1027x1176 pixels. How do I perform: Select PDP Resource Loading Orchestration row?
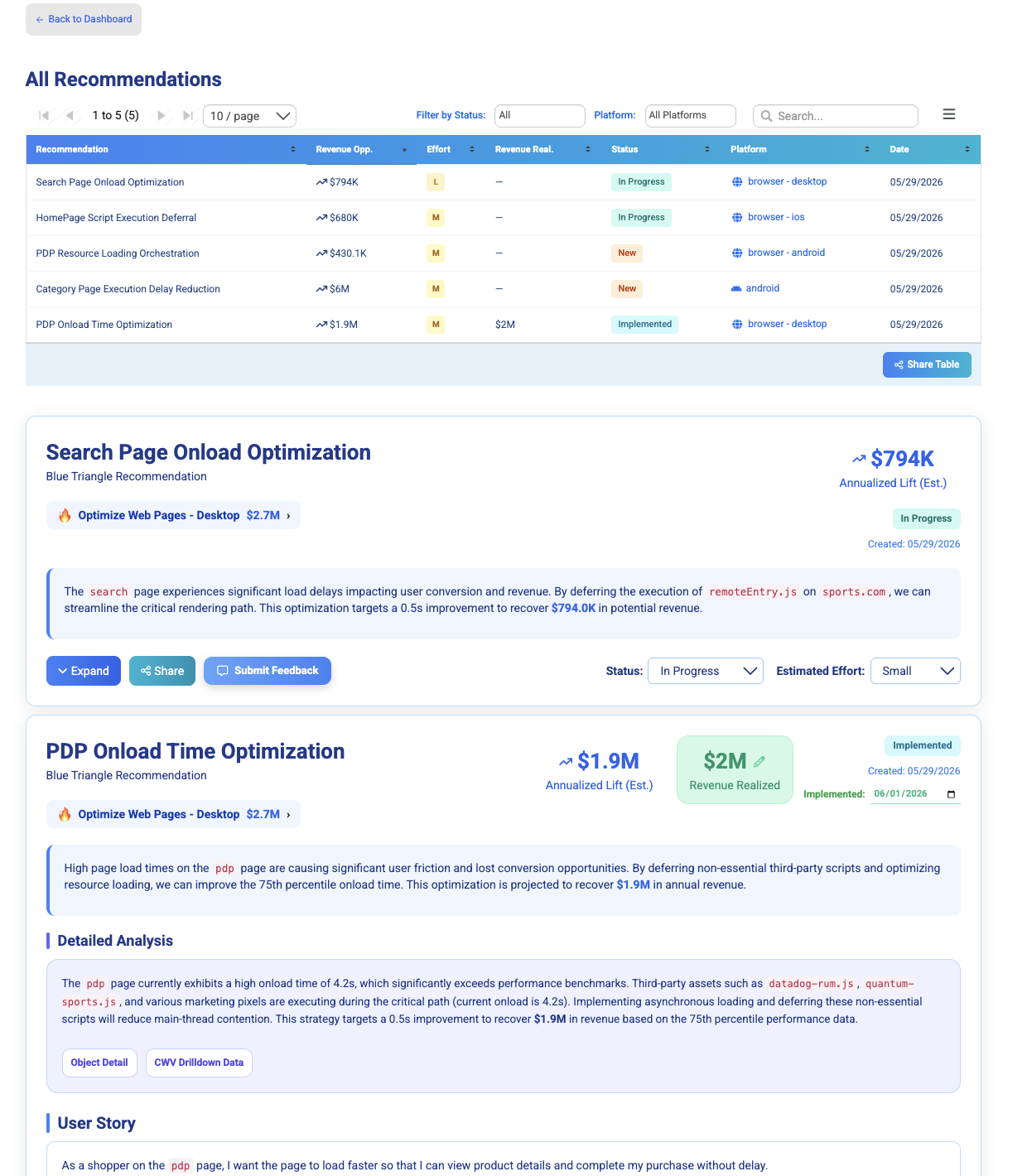[x=504, y=253]
